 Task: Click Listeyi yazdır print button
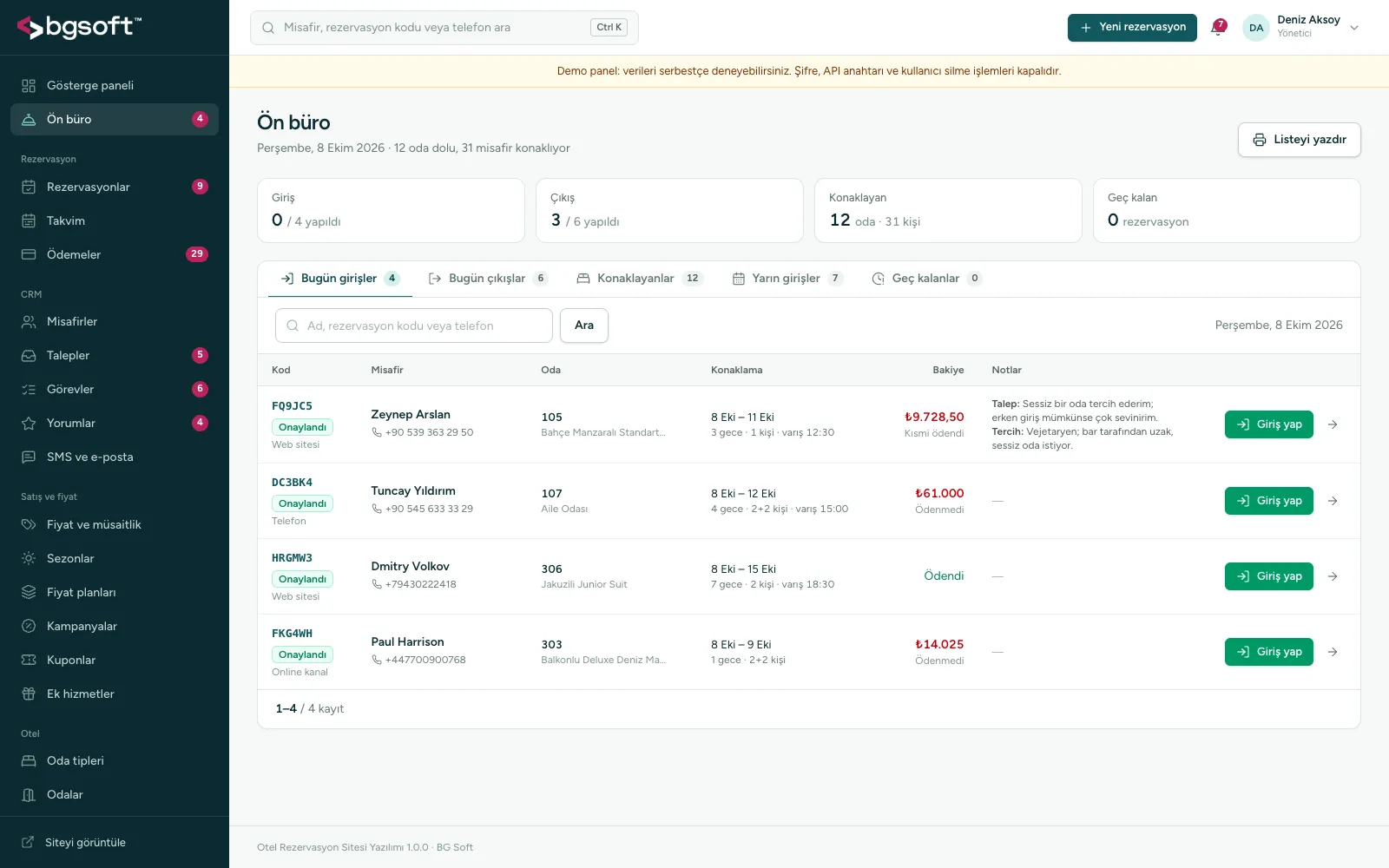tap(1299, 140)
